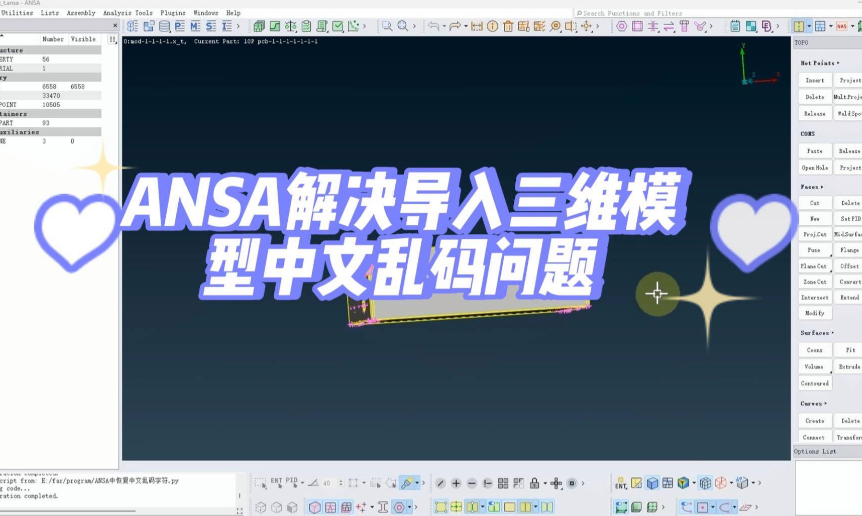This screenshot has height=516, width=862.
Task: Click the padlock Lock icon
Action: point(534,483)
